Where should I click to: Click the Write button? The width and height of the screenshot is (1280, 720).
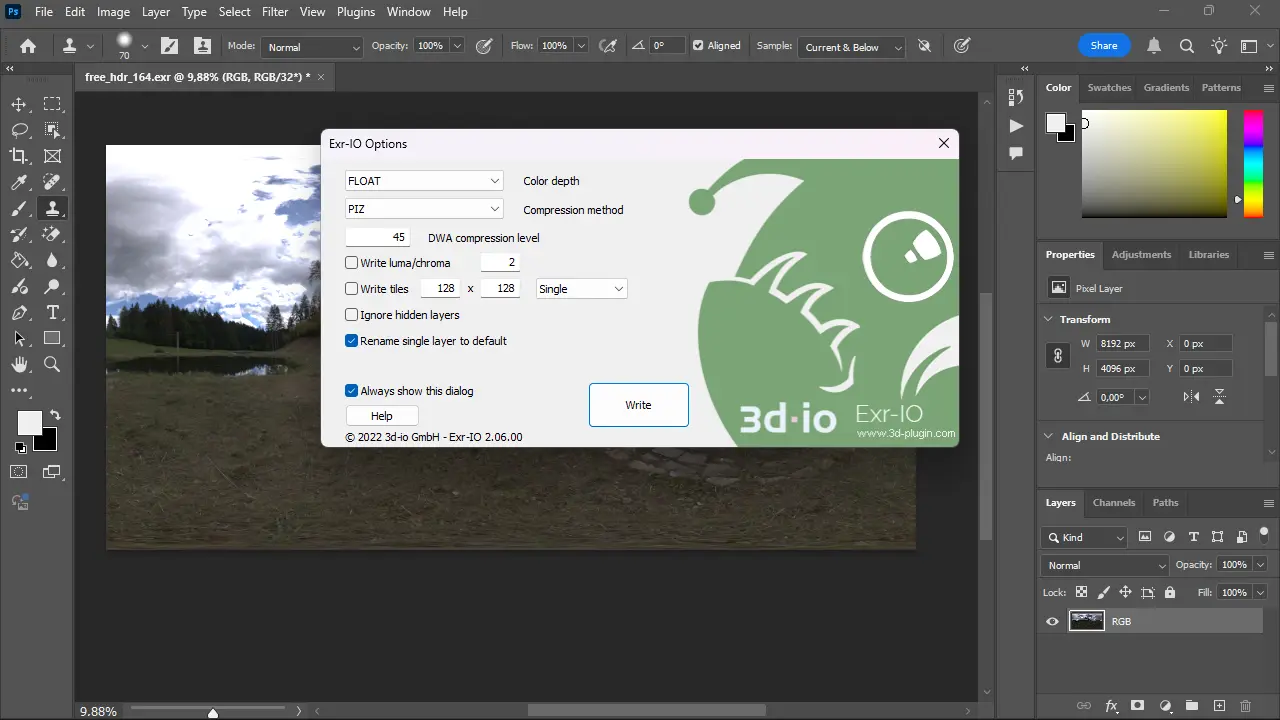coord(638,405)
